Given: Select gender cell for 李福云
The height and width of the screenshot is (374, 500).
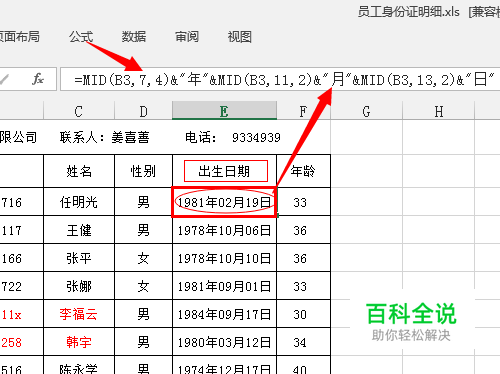Looking at the screenshot, I should pos(143,314).
